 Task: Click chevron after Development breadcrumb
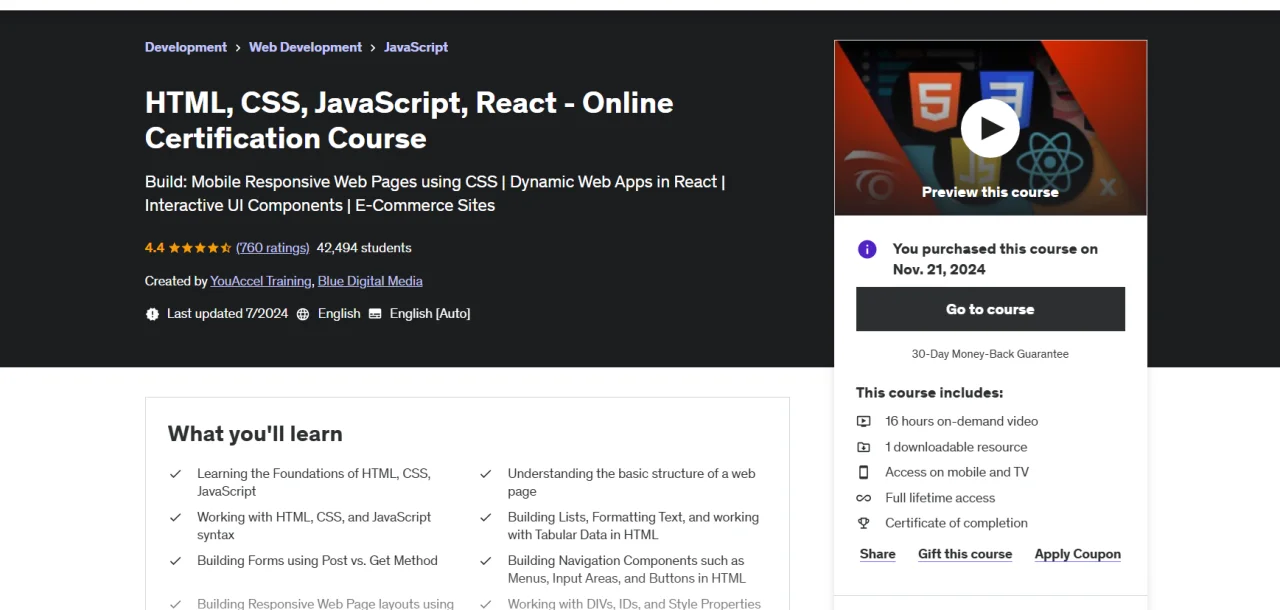(x=238, y=48)
